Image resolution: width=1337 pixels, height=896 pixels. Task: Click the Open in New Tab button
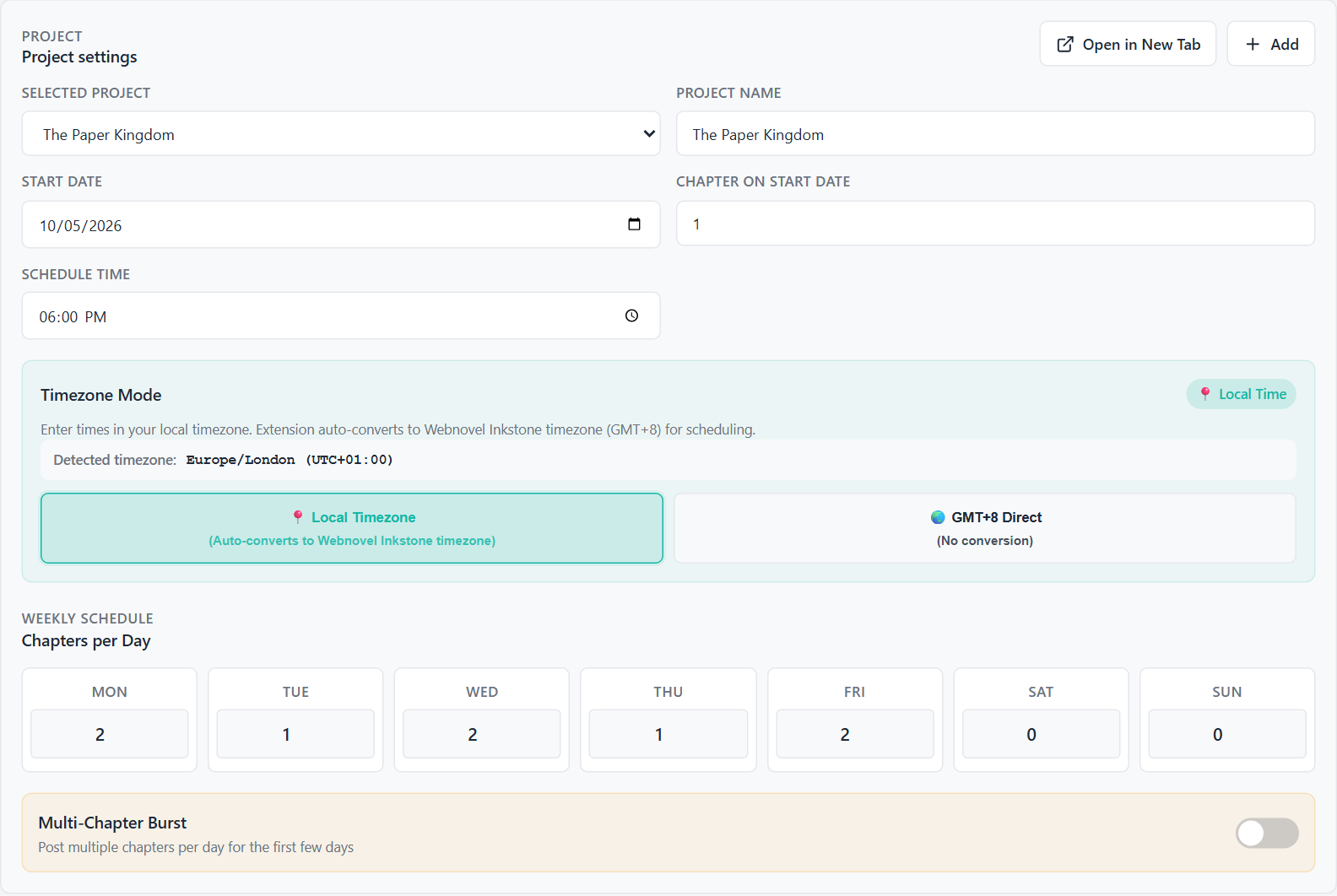tap(1128, 44)
